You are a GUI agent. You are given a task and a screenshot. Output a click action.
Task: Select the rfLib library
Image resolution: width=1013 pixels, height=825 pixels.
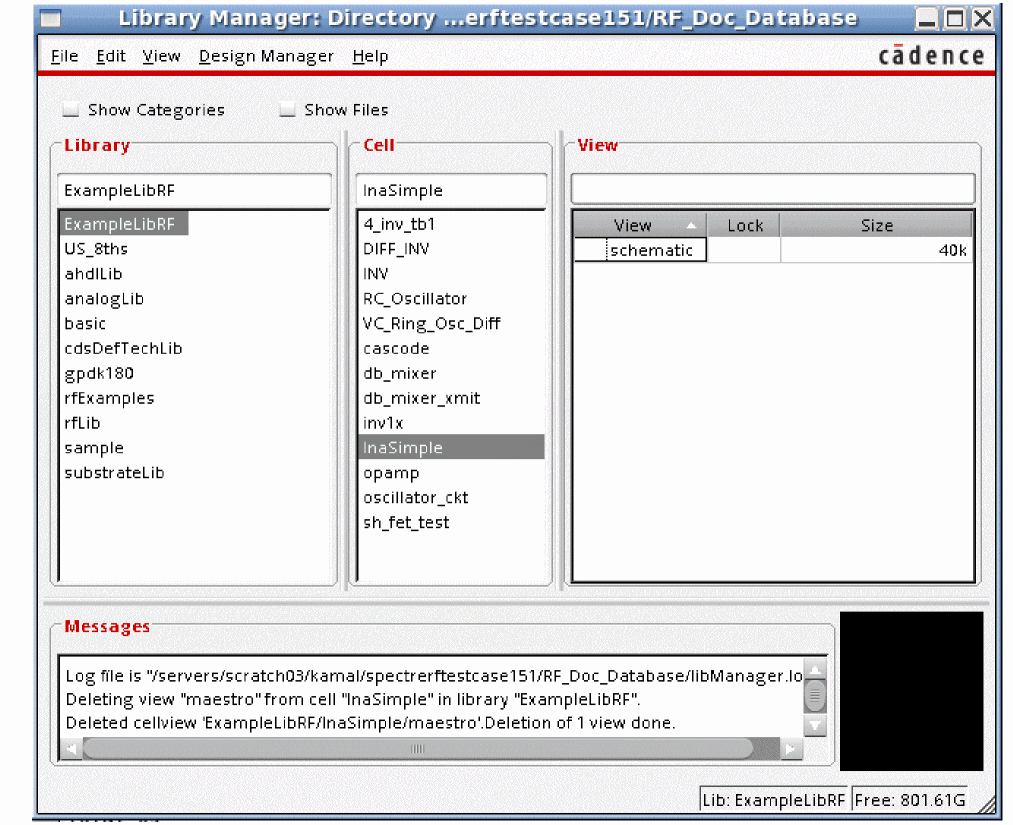click(82, 423)
